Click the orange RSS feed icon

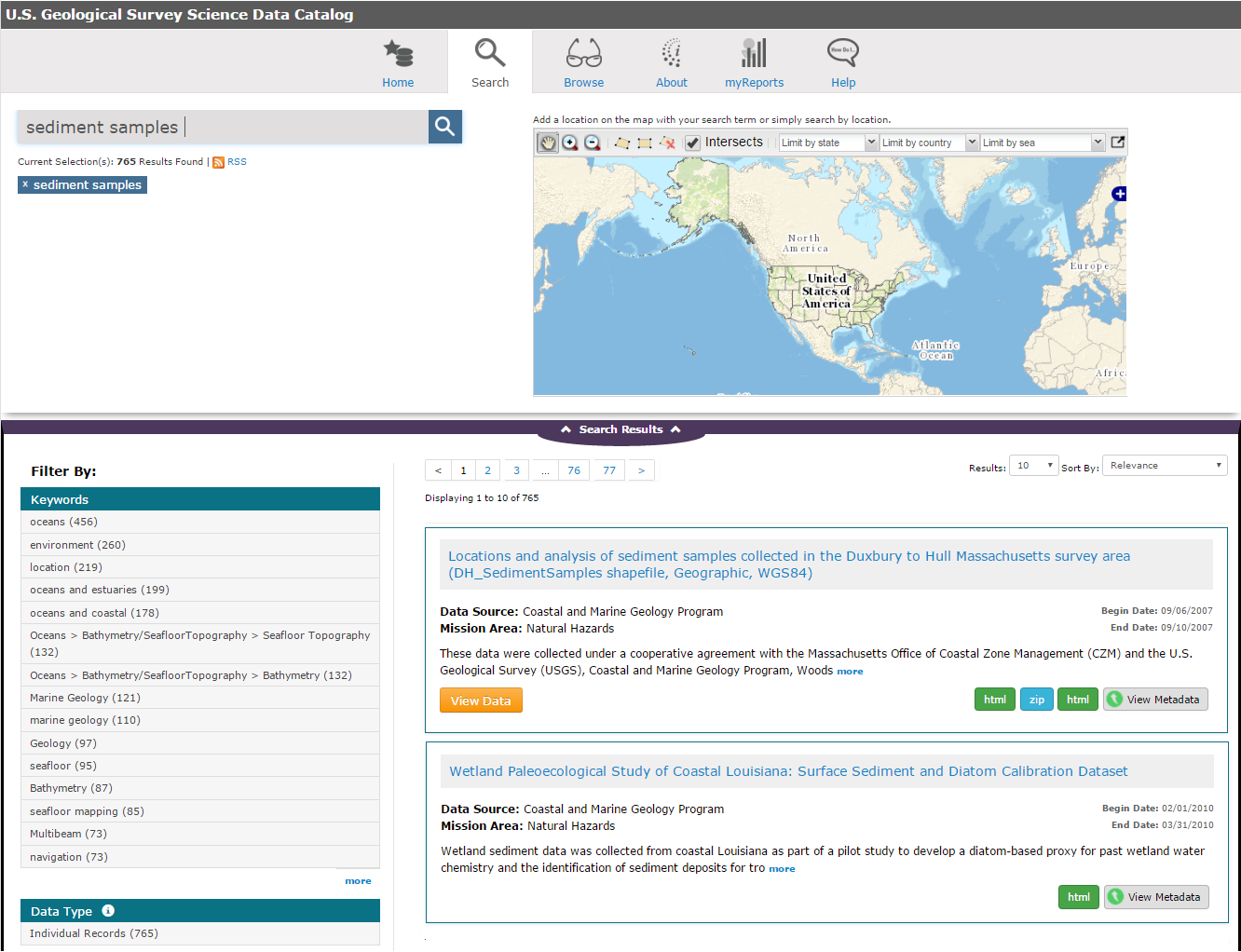pyautogui.click(x=219, y=162)
